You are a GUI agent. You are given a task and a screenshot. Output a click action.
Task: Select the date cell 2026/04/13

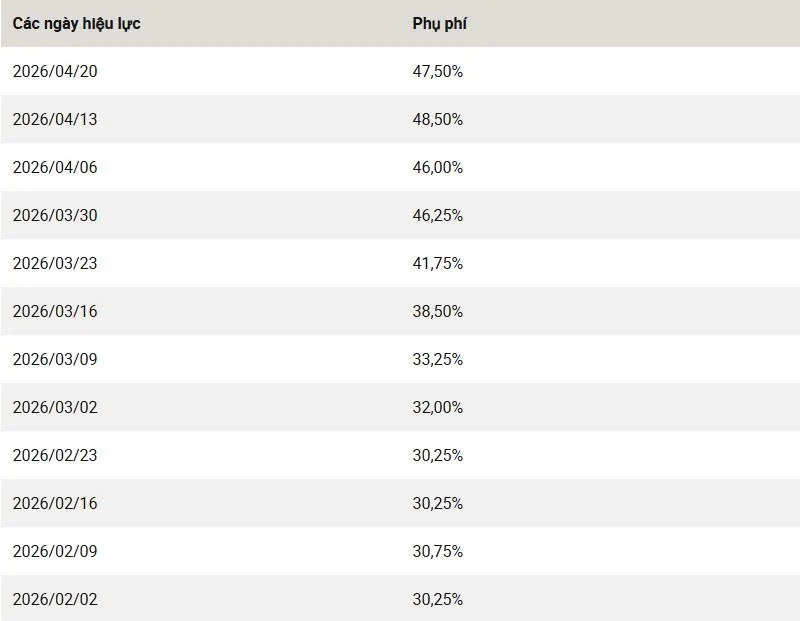55,119
